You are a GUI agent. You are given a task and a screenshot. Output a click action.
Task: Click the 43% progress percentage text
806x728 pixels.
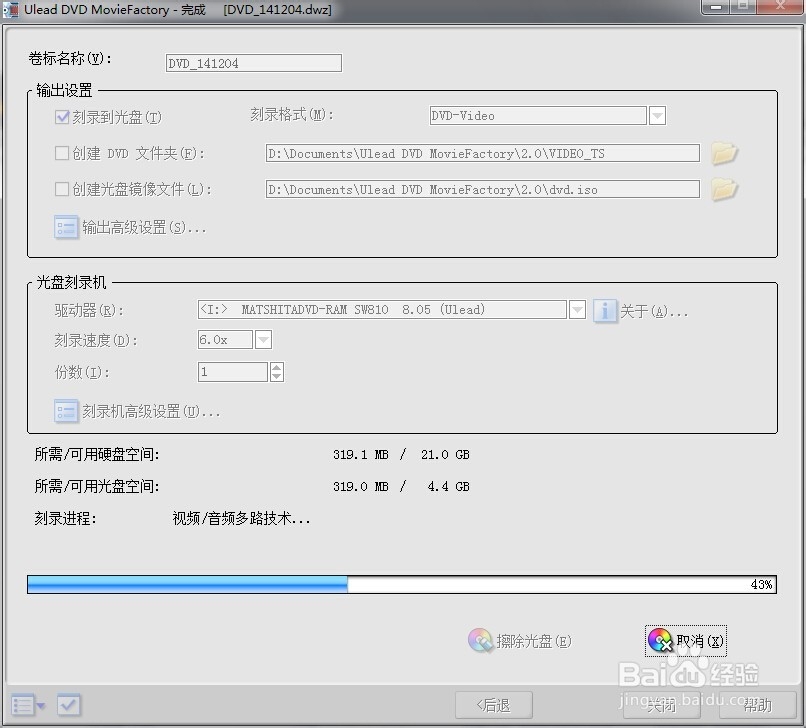click(761, 584)
